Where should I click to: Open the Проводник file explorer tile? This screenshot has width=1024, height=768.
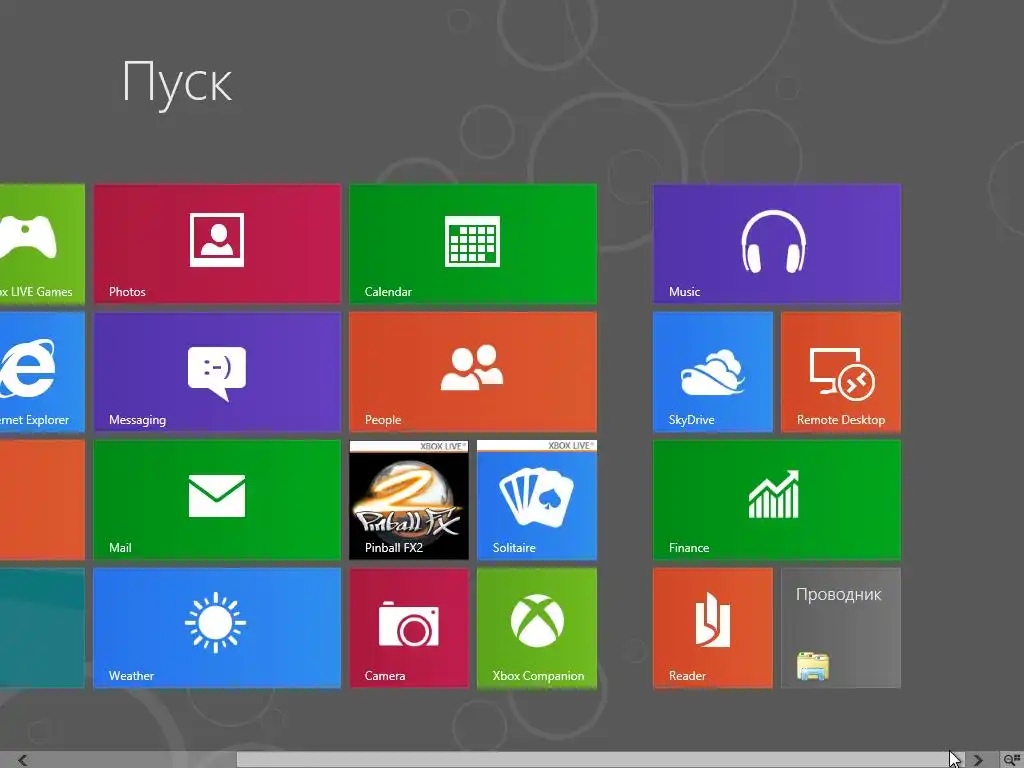click(840, 628)
